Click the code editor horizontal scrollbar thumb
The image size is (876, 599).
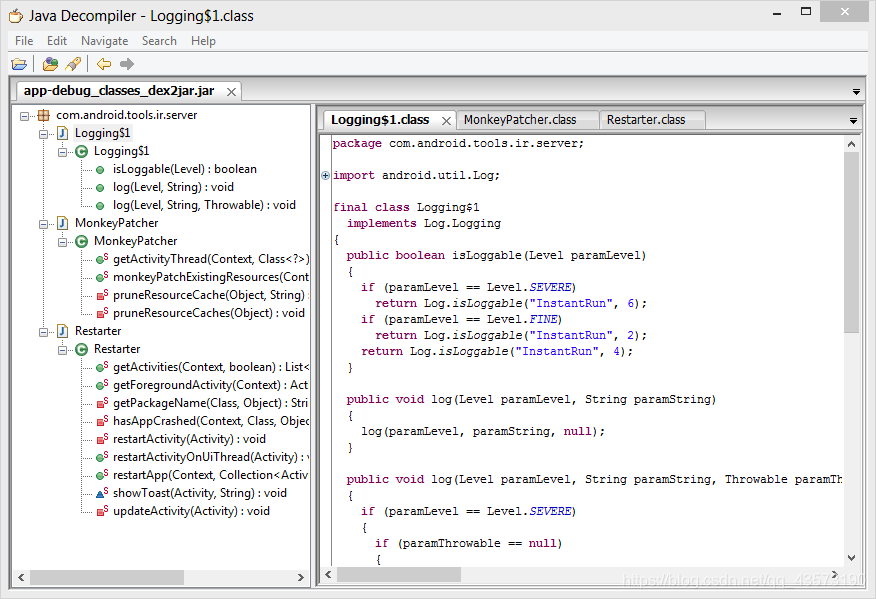[399, 574]
